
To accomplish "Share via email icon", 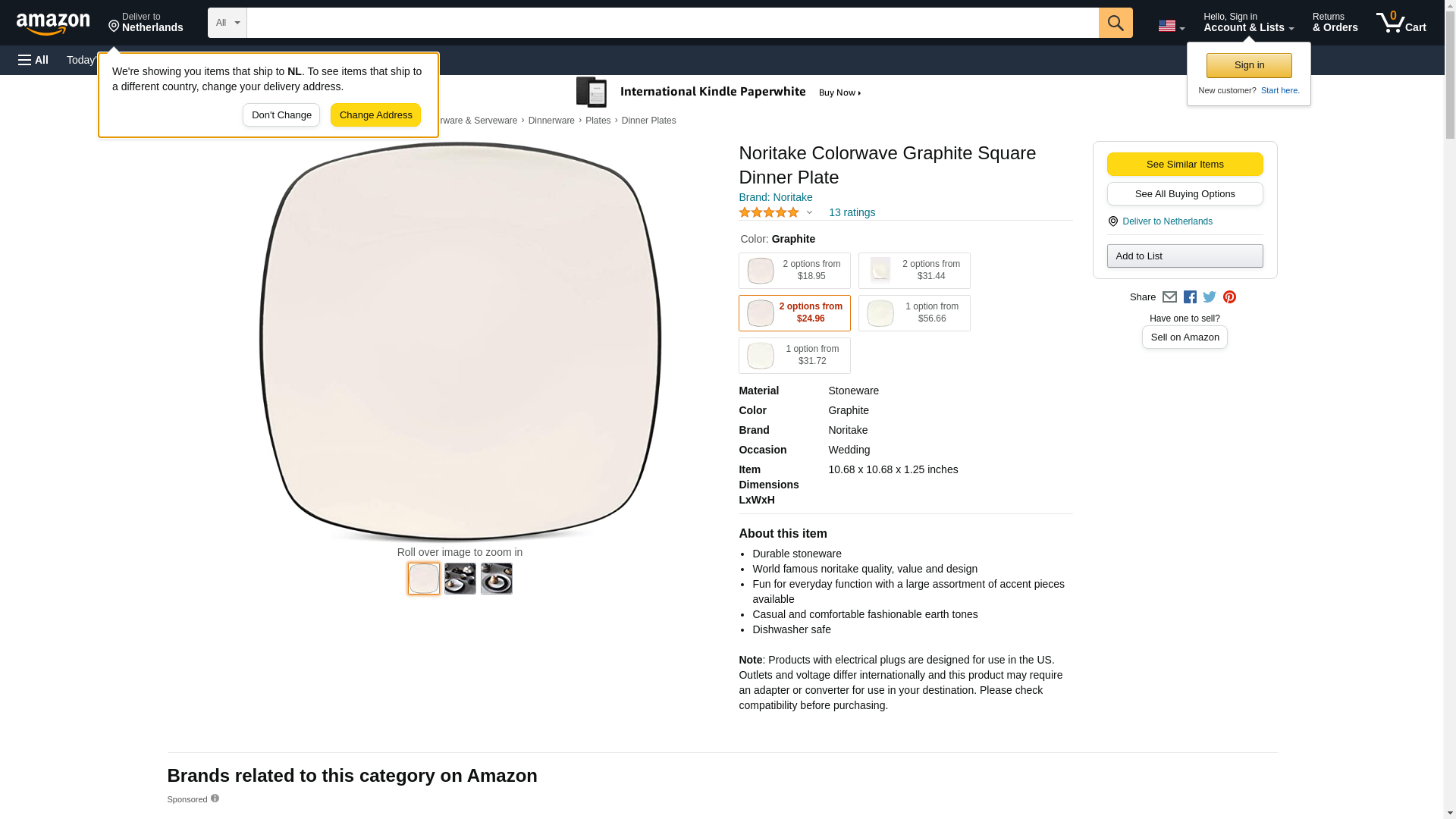I will [x=1169, y=297].
